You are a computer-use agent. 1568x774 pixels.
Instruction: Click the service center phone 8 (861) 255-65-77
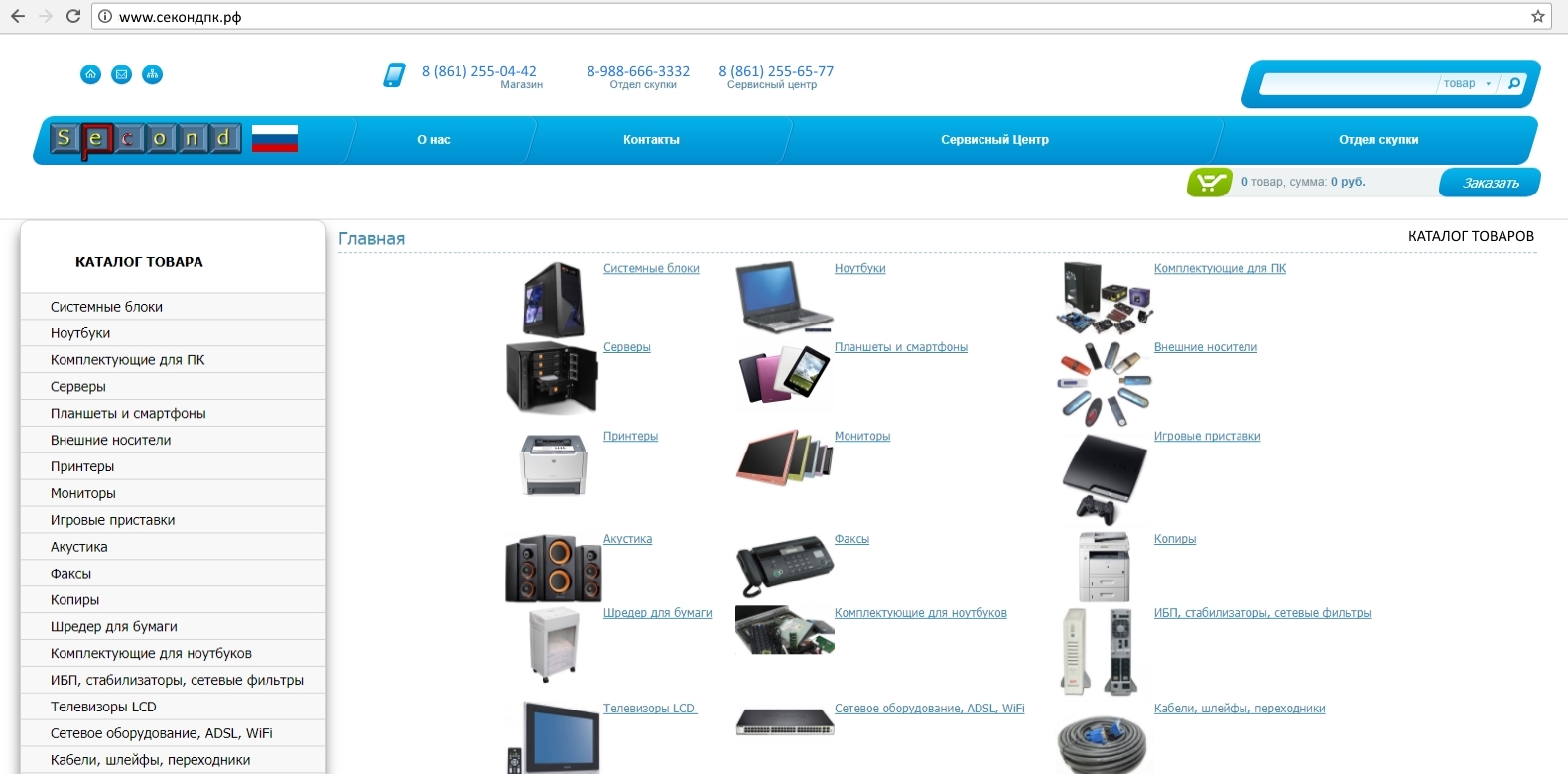(x=776, y=71)
